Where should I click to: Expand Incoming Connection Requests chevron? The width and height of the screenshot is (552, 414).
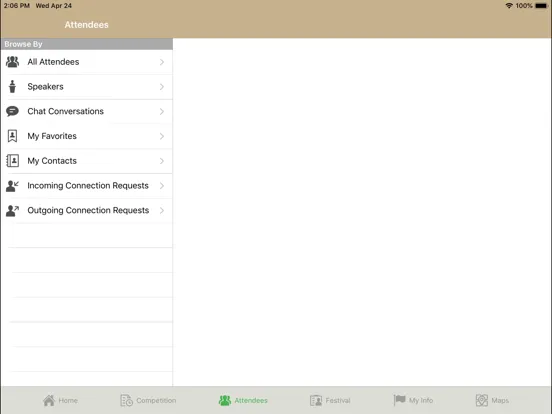coord(162,186)
